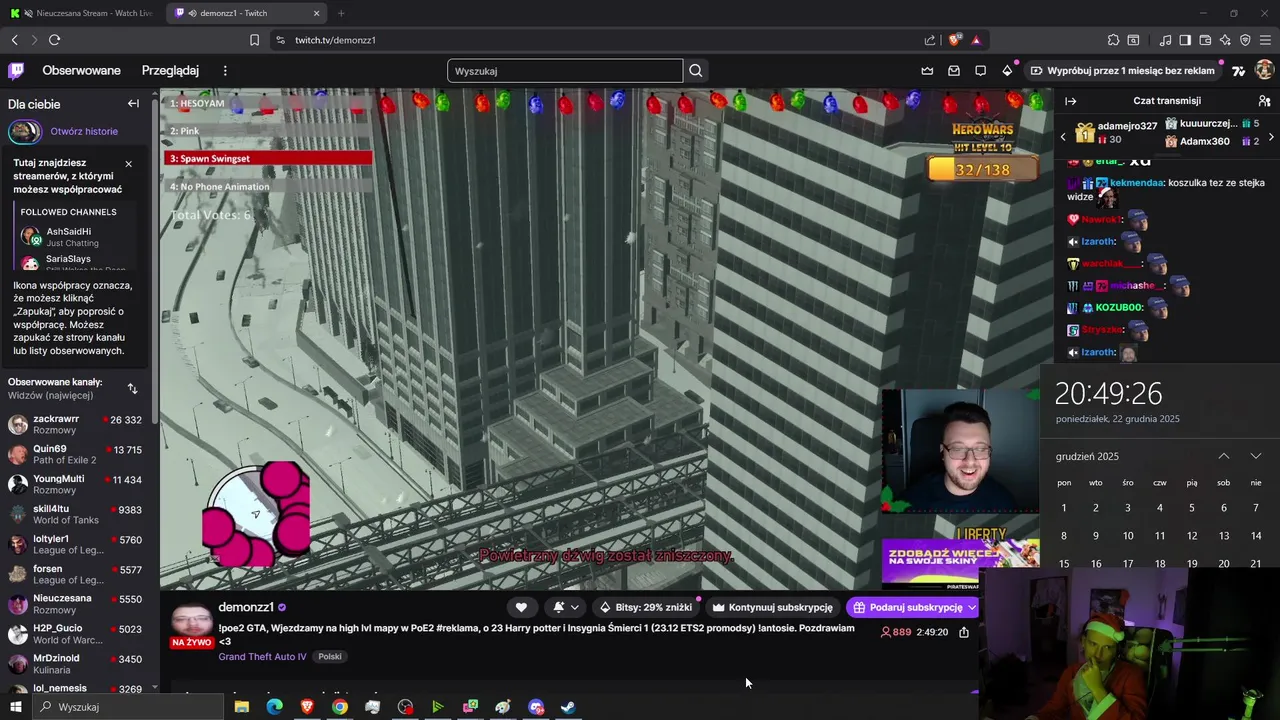Share the stream via the share icon
Screen dimensions: 1280x720
(x=964, y=632)
